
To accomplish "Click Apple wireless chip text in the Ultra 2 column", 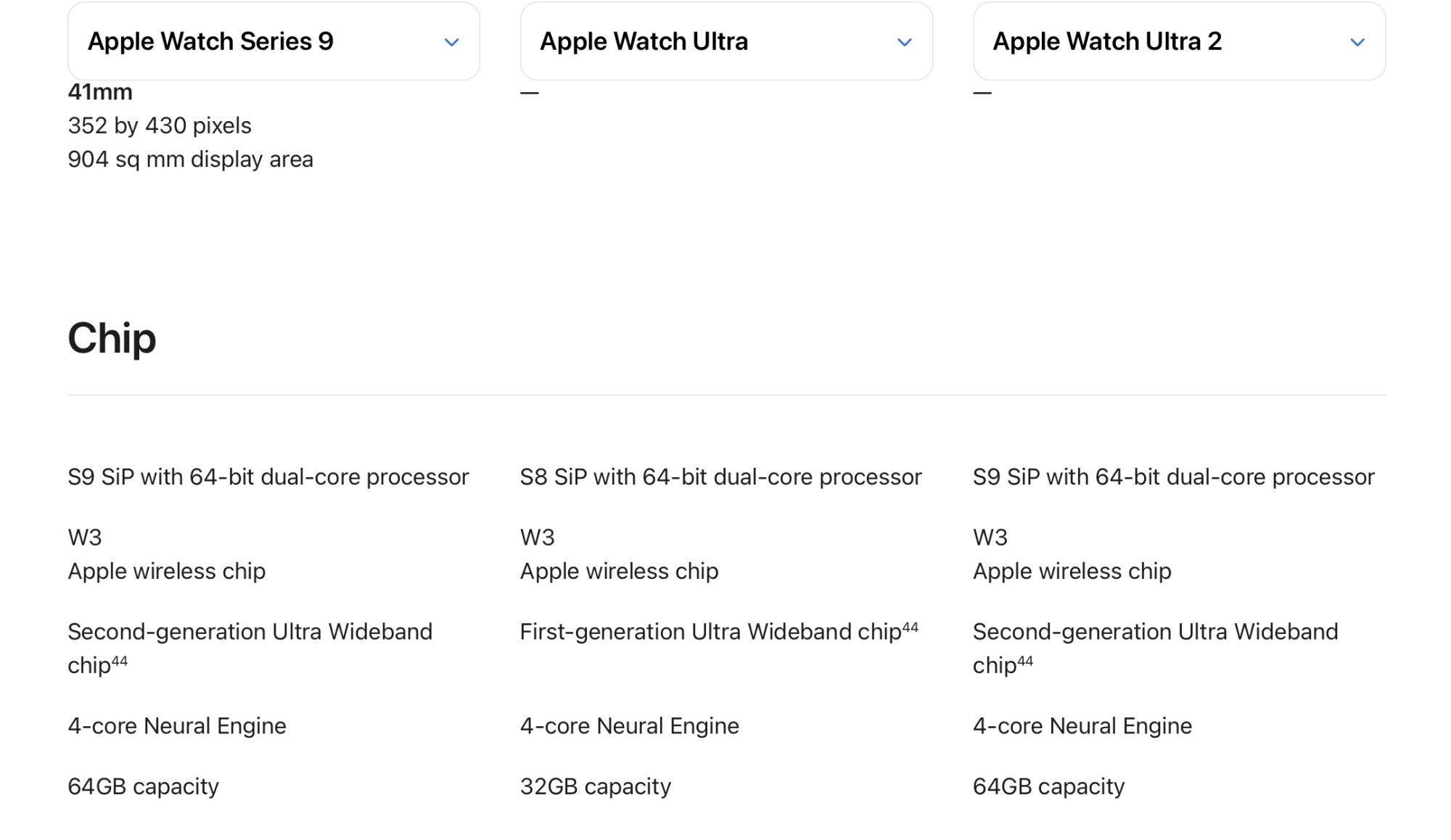I will tap(1072, 572).
